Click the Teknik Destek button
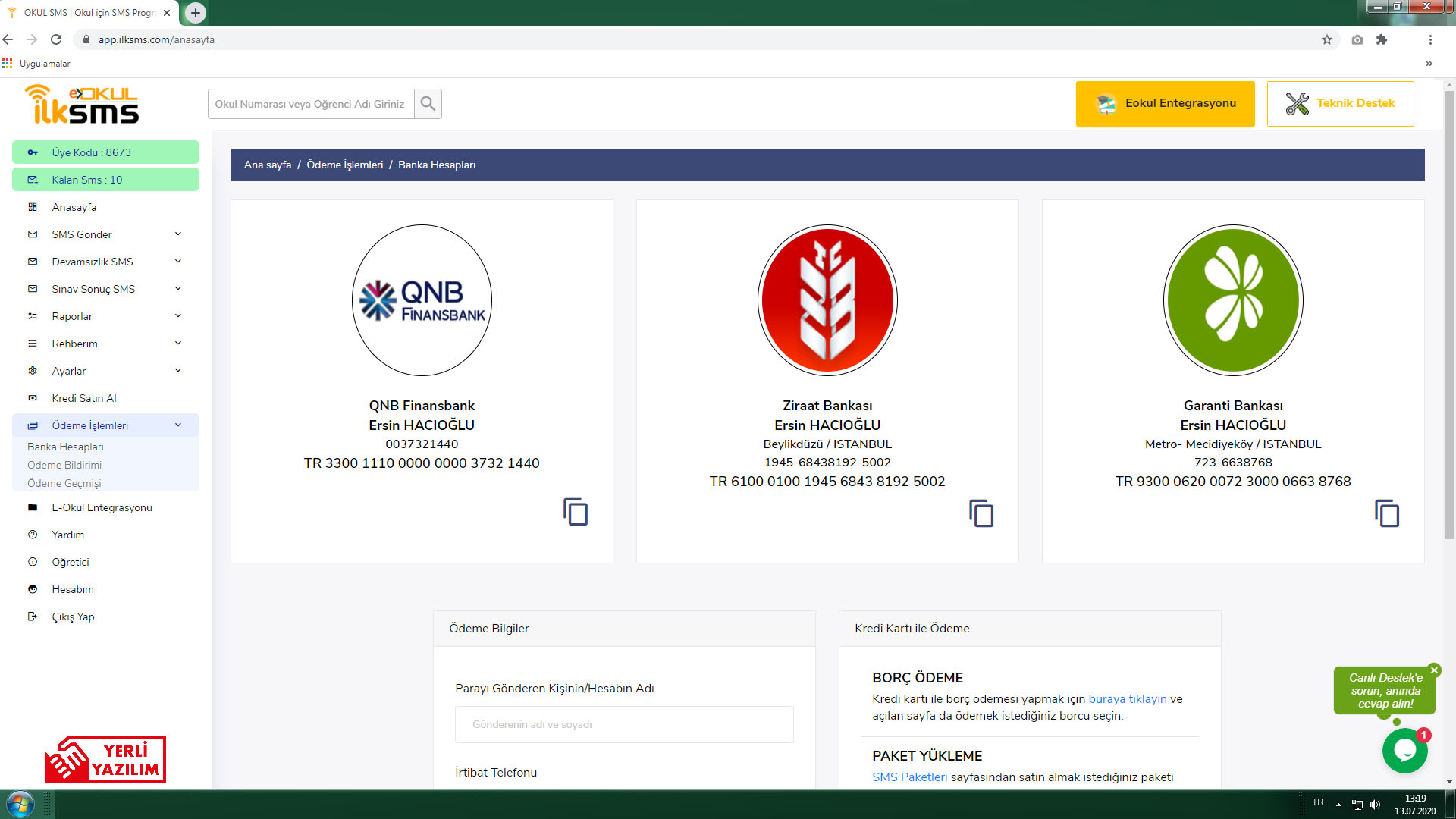The height and width of the screenshot is (819, 1456). [x=1341, y=103]
